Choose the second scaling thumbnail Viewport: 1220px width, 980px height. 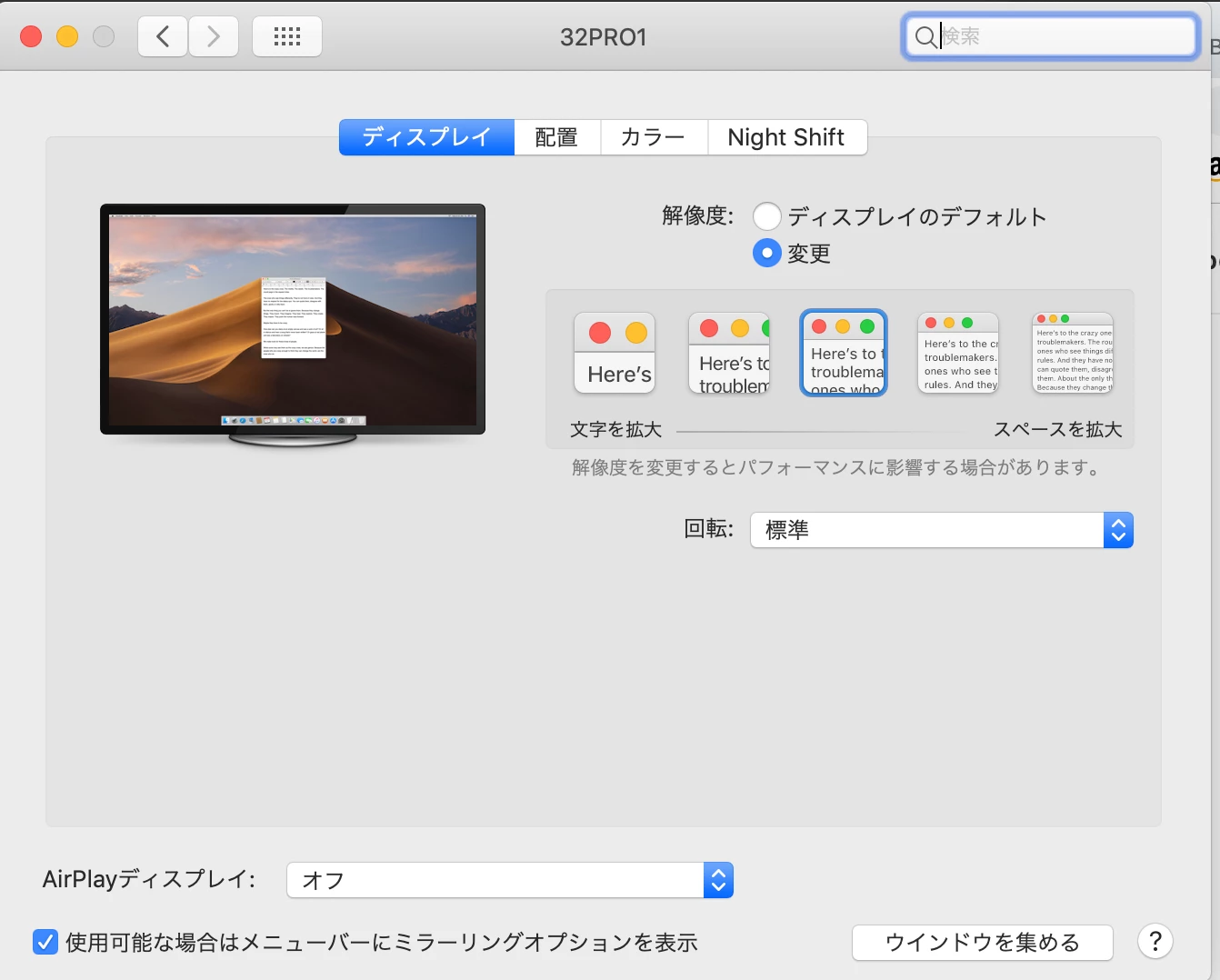[729, 353]
